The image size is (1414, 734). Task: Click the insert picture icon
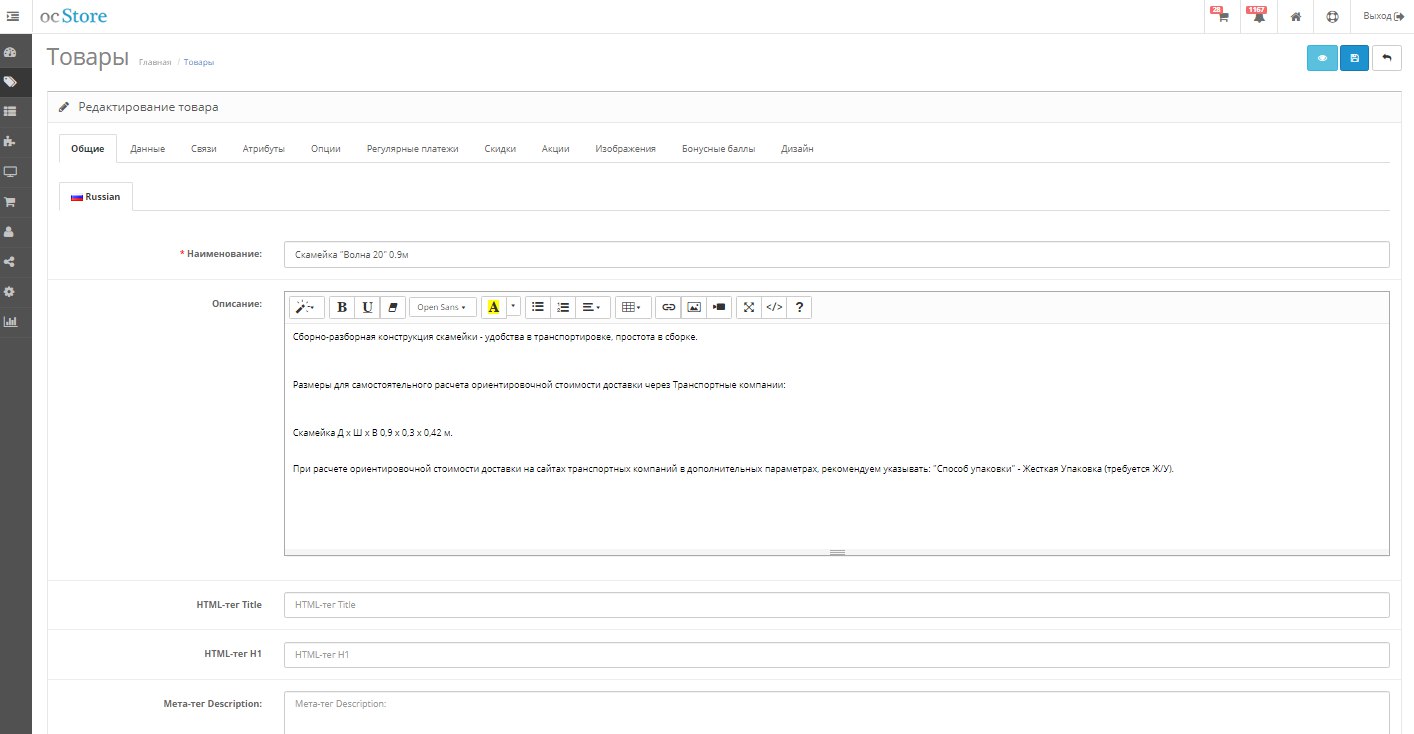coord(694,307)
